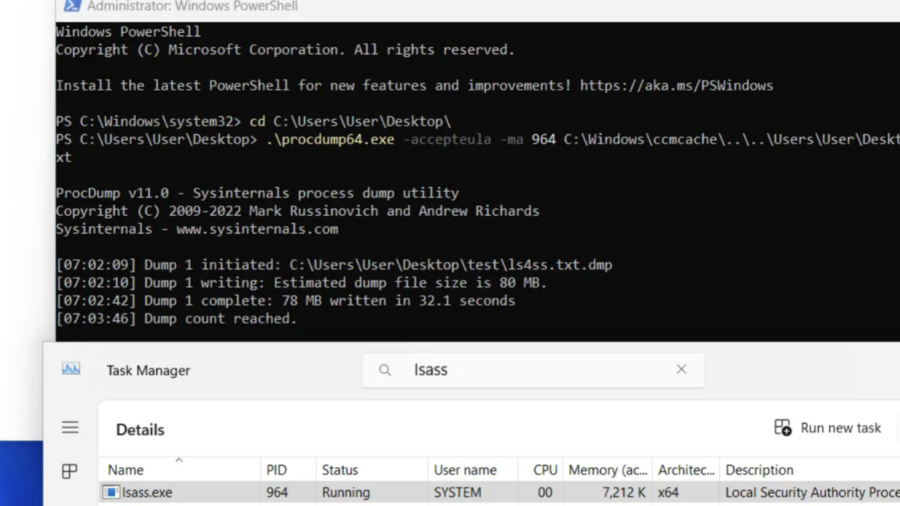This screenshot has width=900, height=506.
Task: Click the Running status cell
Action: 346,492
